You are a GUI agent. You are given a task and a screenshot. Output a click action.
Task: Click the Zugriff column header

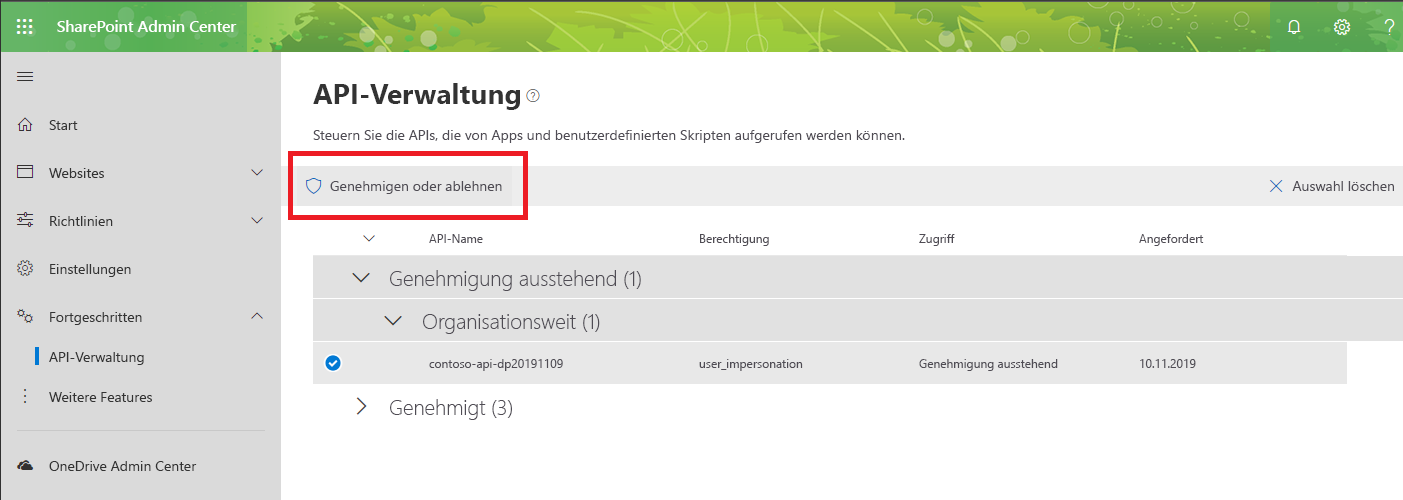point(937,239)
